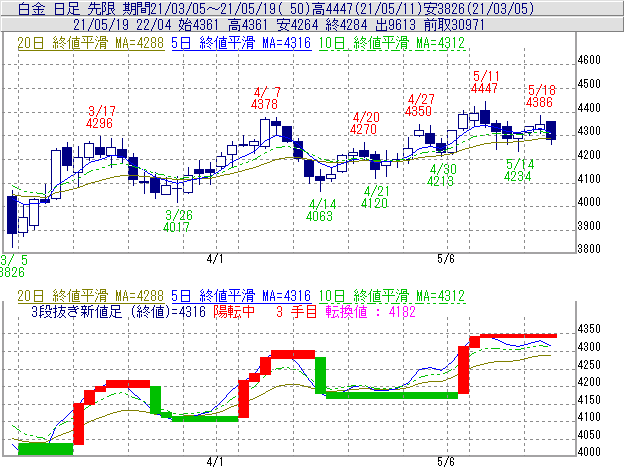
Task: Click the 4350 label on lower price axis
Action: click(x=589, y=329)
